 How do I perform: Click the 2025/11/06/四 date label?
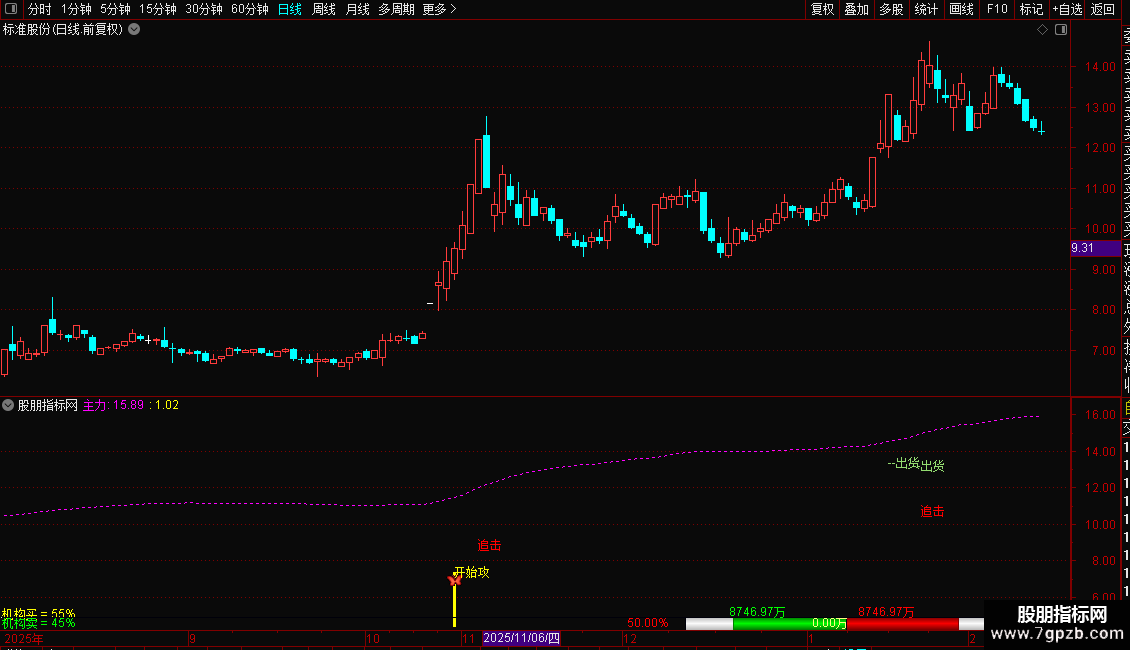[x=521, y=638]
